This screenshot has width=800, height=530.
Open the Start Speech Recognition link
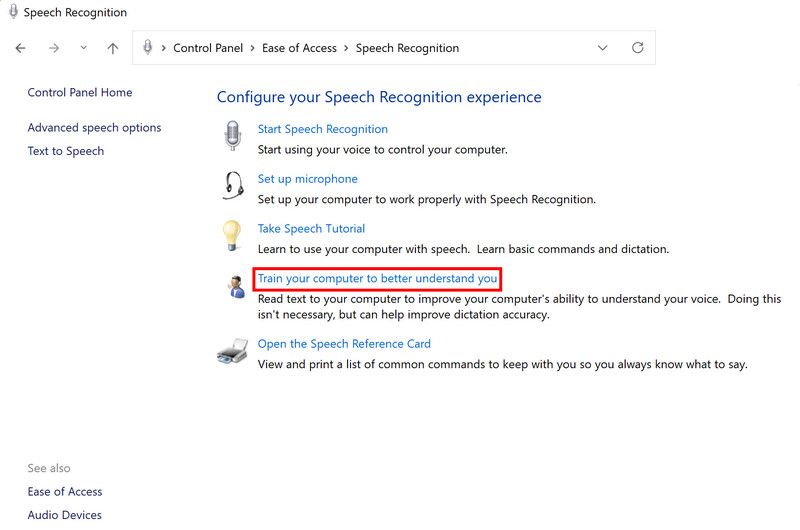(322, 129)
